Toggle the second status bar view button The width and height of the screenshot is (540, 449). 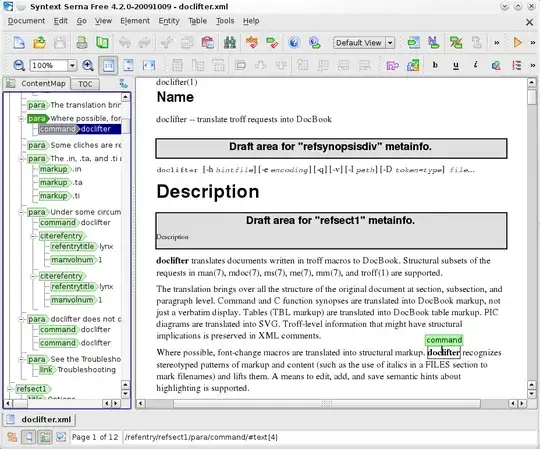point(29,437)
